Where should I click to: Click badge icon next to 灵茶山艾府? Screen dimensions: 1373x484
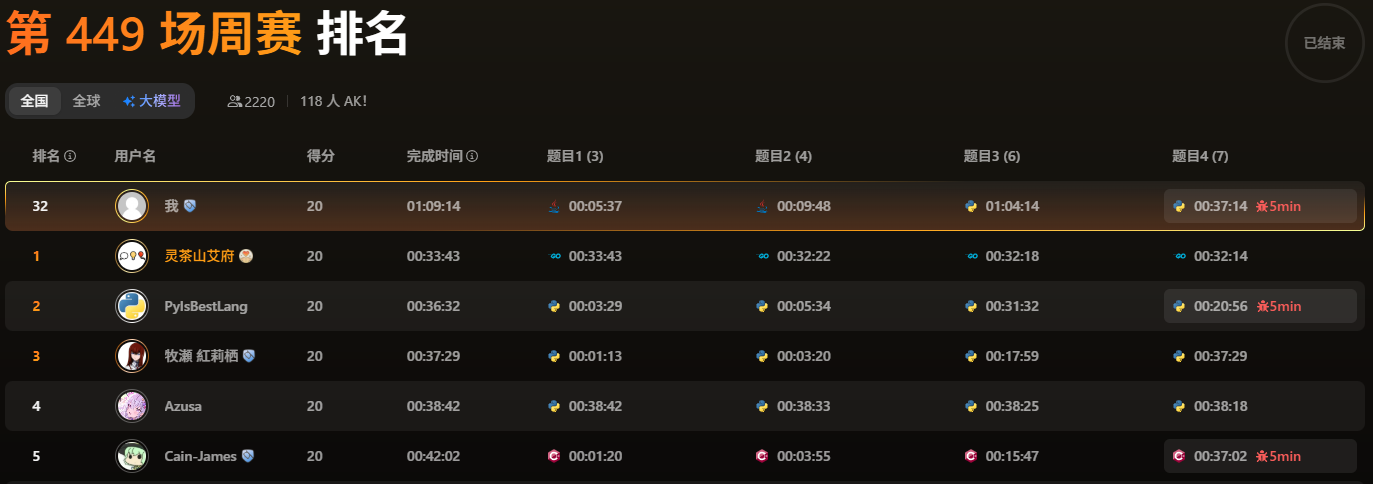point(246,256)
